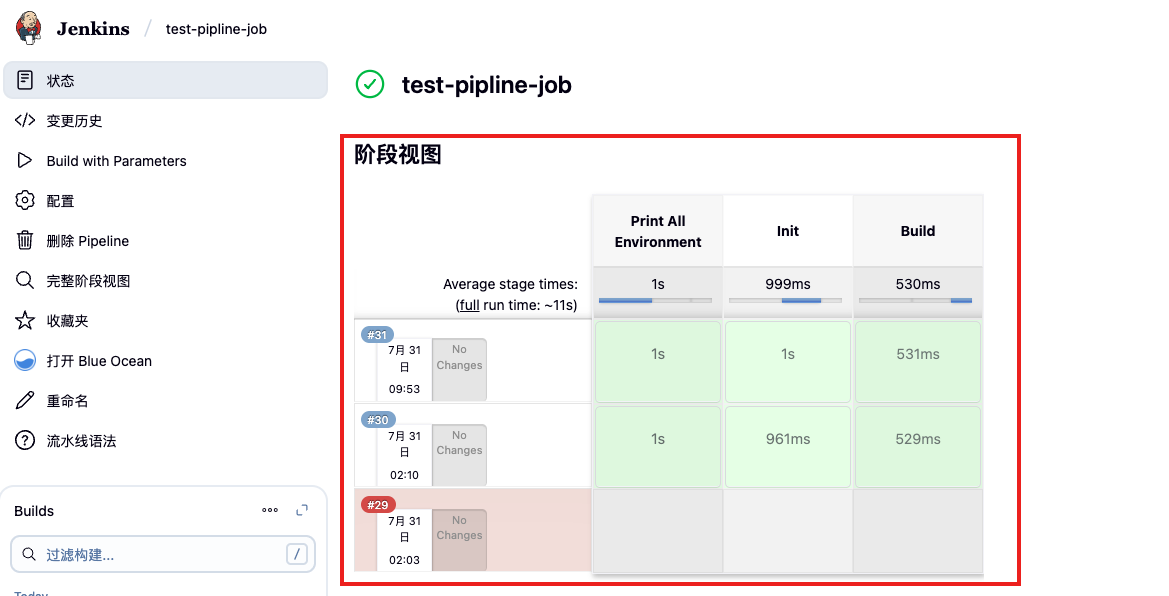Open 流水线语法 help icon
Image resolution: width=1169 pixels, height=596 pixels.
[25, 441]
